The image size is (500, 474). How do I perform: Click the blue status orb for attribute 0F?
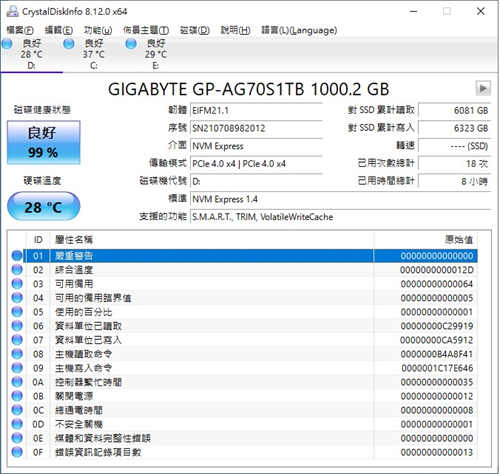(17, 452)
